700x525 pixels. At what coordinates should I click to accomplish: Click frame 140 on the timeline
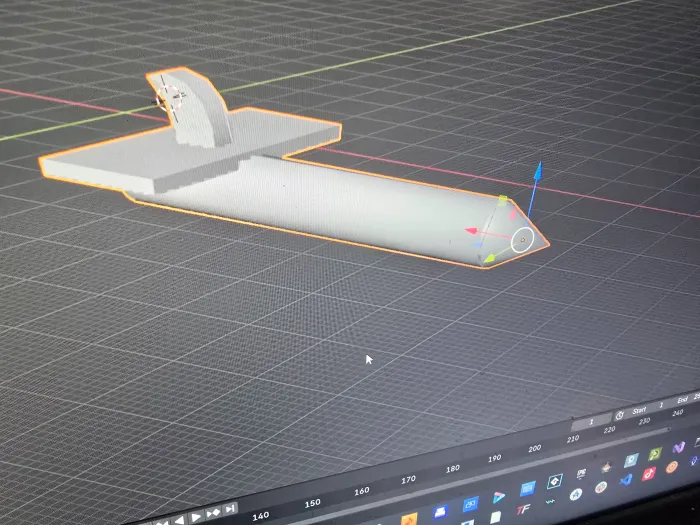click(261, 517)
